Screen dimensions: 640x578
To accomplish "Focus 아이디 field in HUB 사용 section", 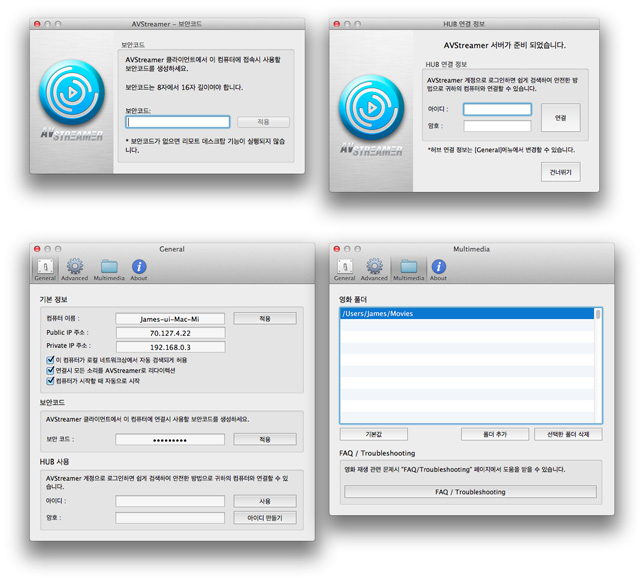I will coord(170,501).
